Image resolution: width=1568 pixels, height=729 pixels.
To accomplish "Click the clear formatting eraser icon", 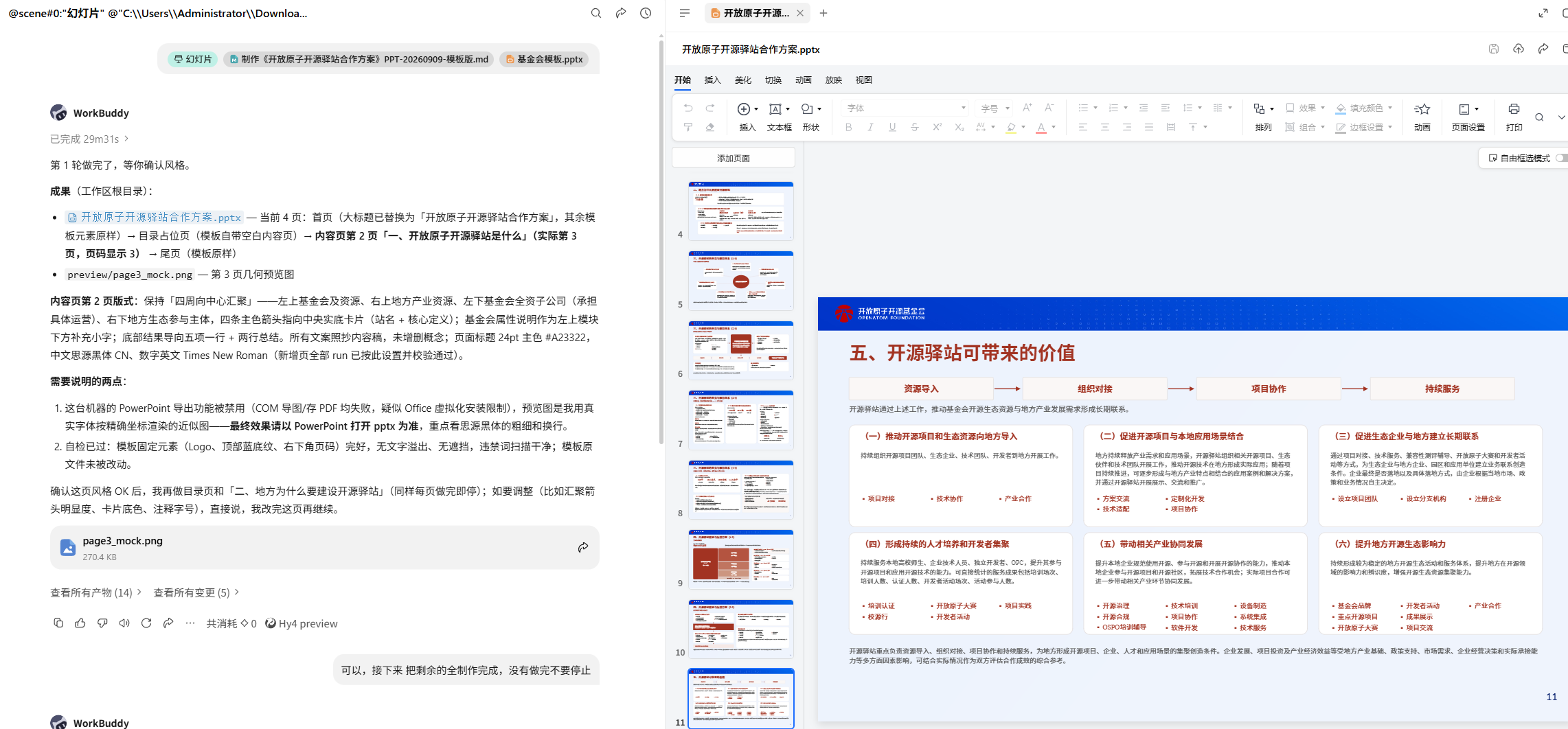I will (710, 127).
